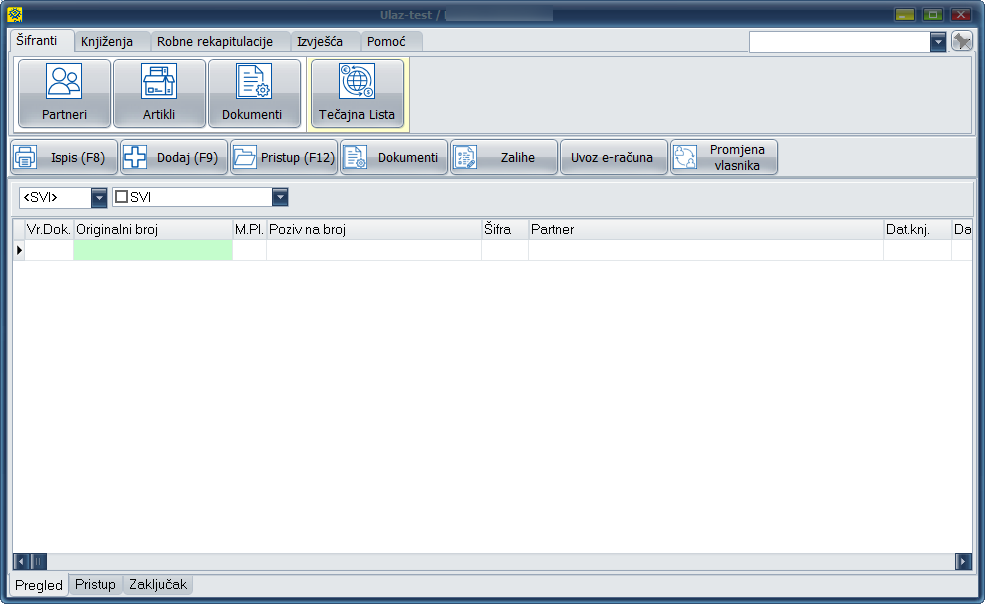
Task: Open Pristup (F12) folder button
Action: click(x=284, y=157)
